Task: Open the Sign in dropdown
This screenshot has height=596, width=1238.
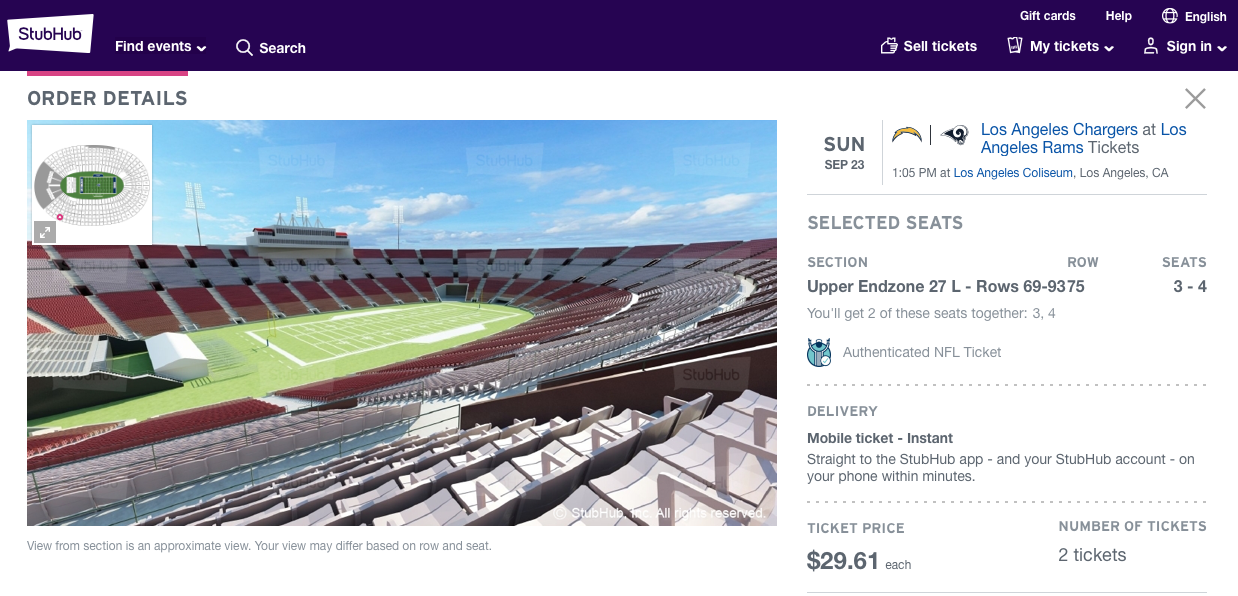Action: 1196,46
